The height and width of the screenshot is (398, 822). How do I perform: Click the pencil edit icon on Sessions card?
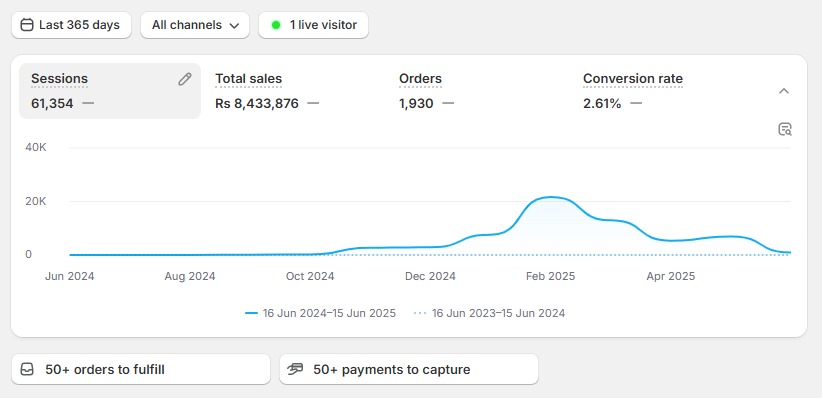(185, 79)
